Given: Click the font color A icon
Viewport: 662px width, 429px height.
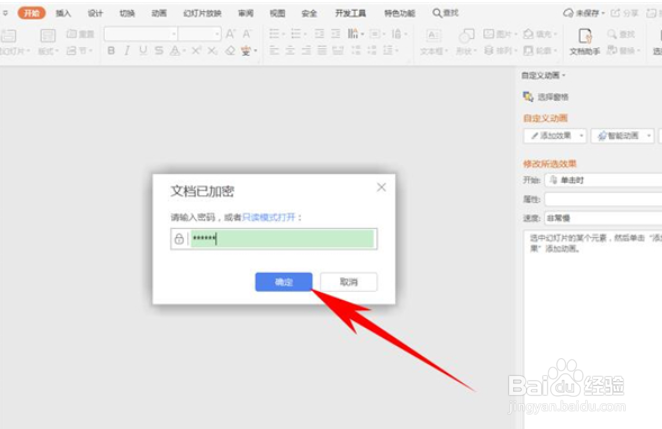Looking at the screenshot, I should click(175, 51).
